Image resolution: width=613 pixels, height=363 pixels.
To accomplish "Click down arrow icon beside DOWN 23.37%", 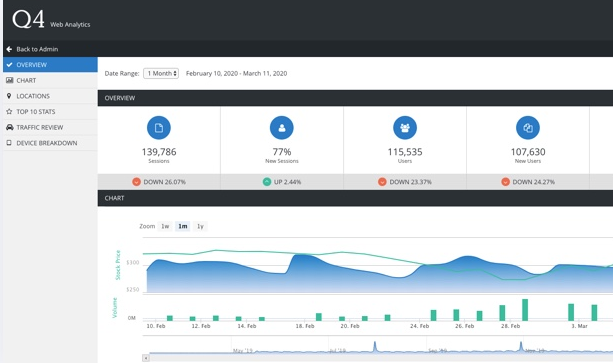I will pos(382,182).
